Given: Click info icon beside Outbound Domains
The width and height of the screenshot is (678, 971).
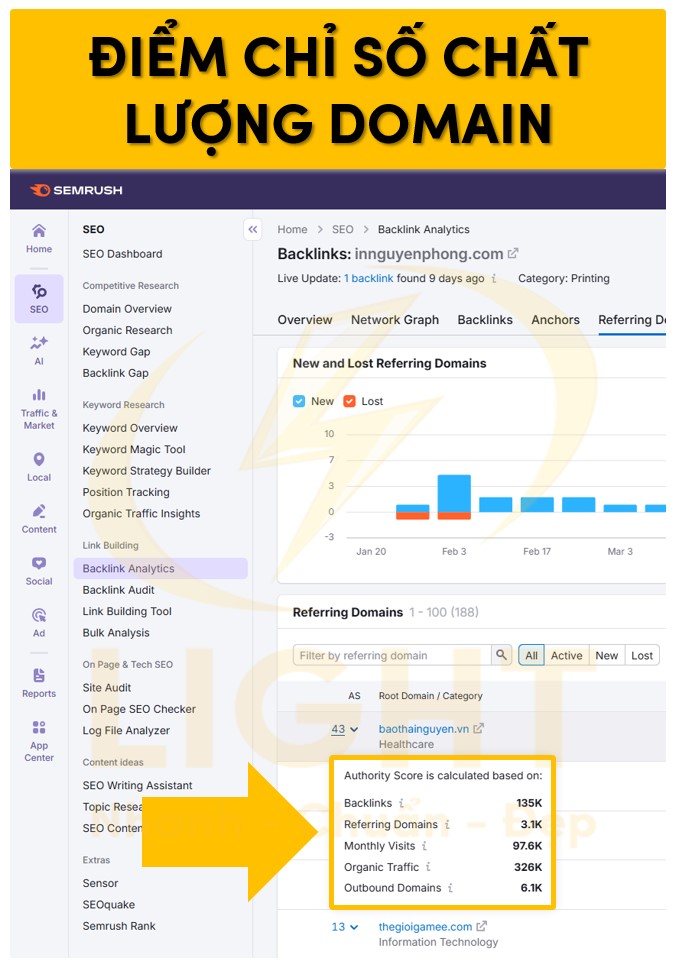Looking at the screenshot, I should coord(450,888).
